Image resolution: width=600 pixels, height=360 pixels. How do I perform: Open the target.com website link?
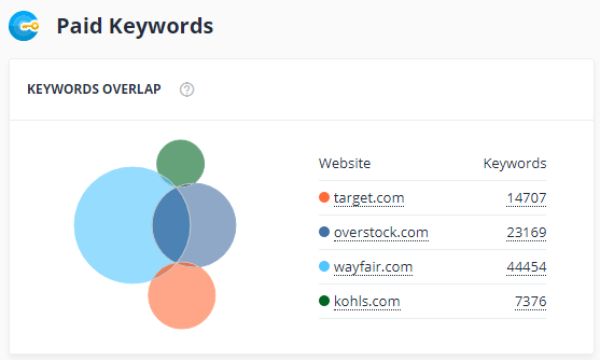point(369,198)
